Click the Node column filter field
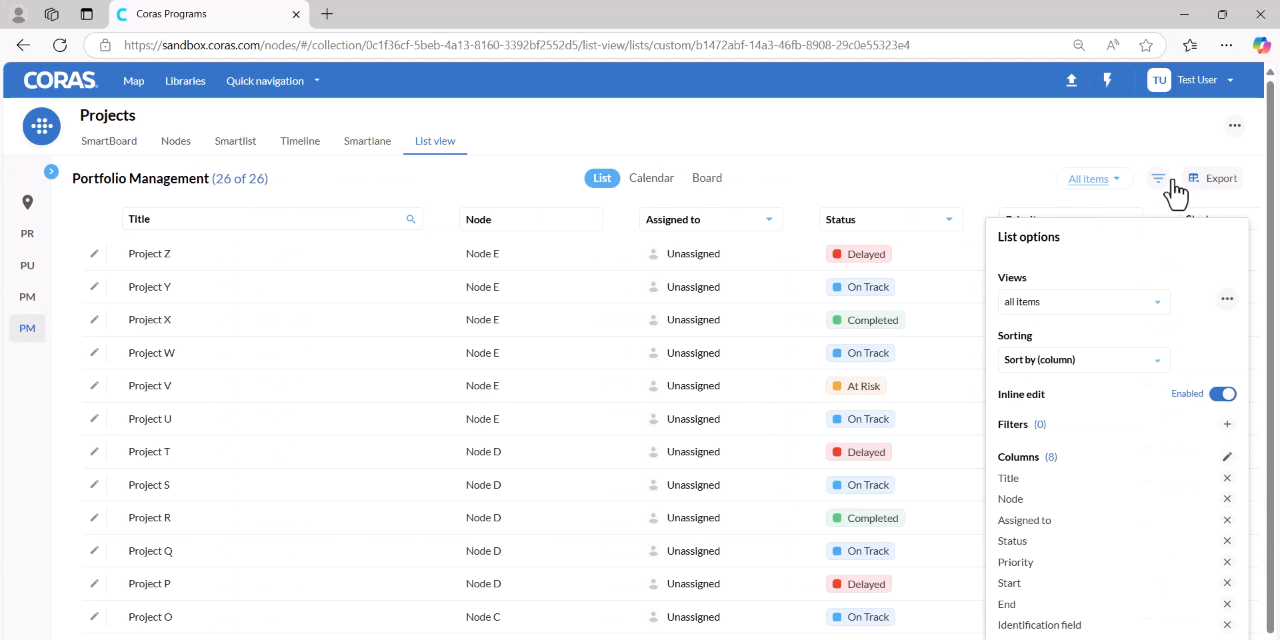The height and width of the screenshot is (640, 1280). [531, 219]
